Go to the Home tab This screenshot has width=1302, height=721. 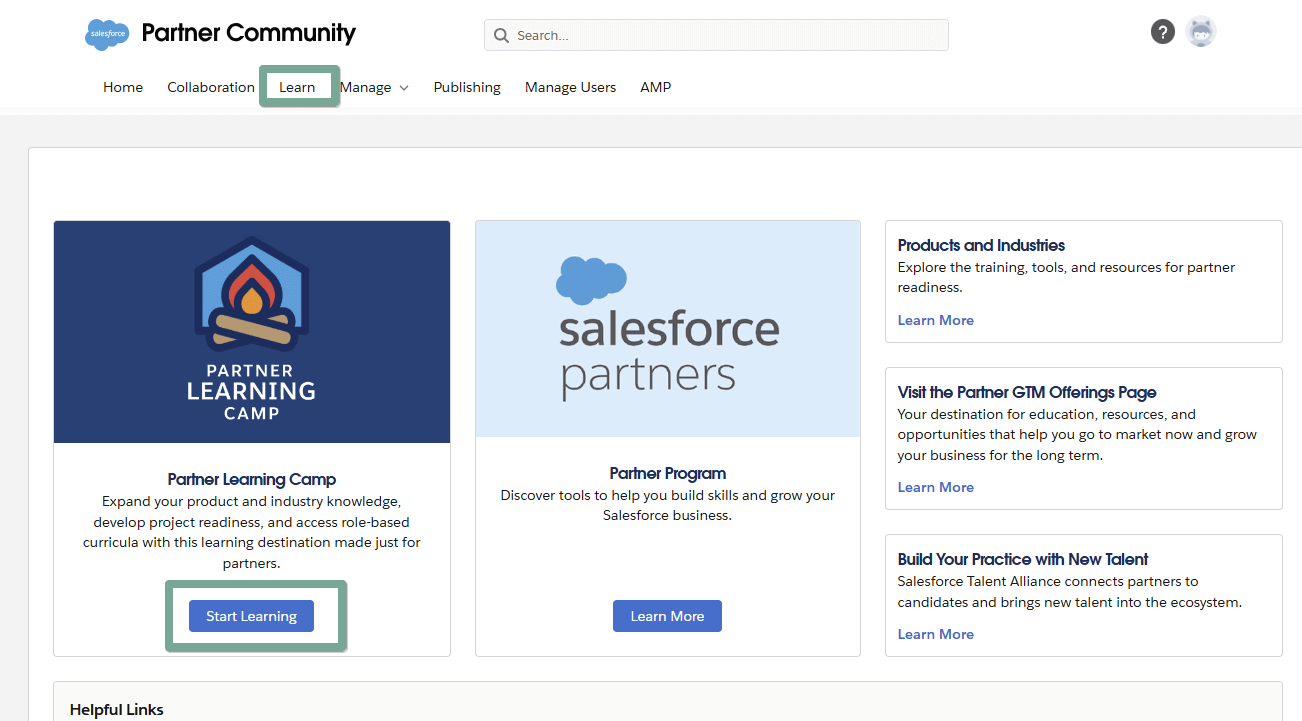[123, 87]
